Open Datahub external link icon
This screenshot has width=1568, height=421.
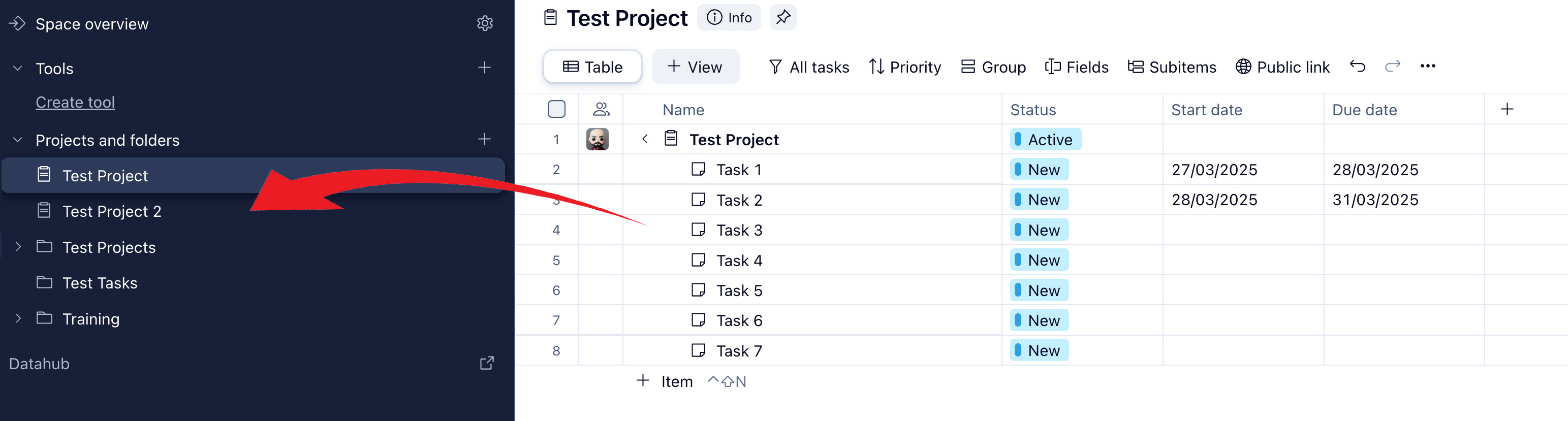(x=486, y=363)
